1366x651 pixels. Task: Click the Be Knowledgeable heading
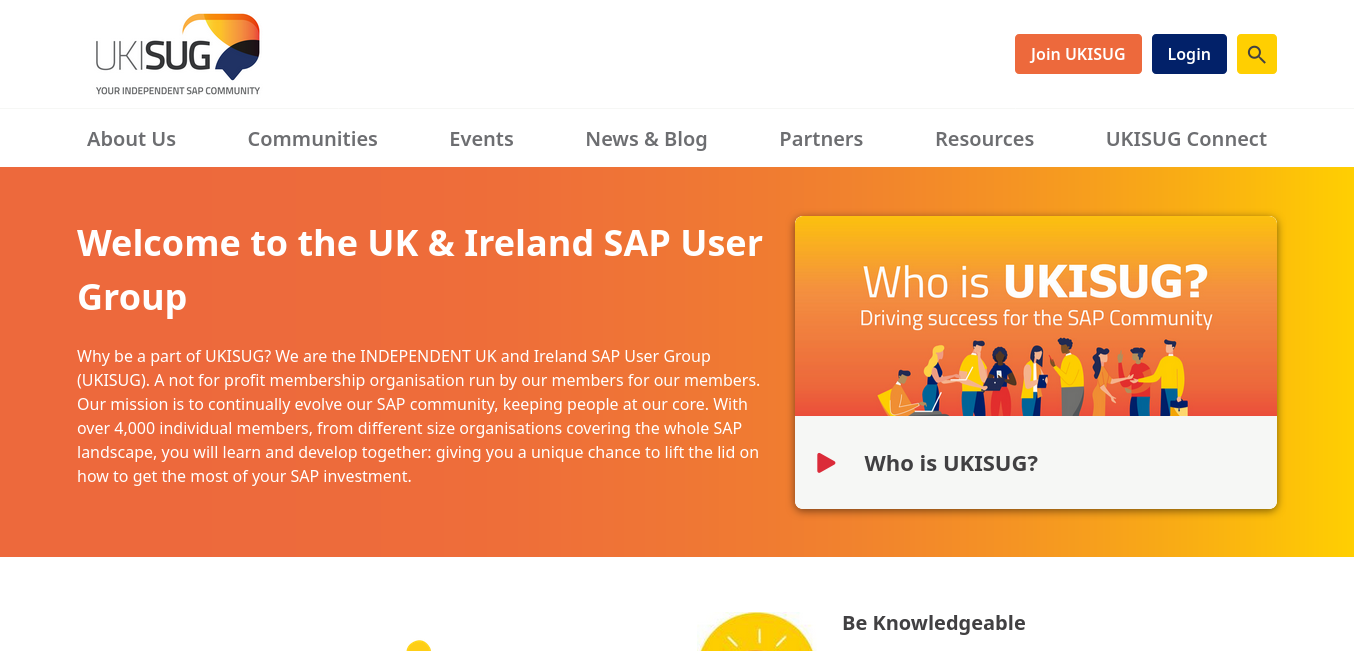934,623
